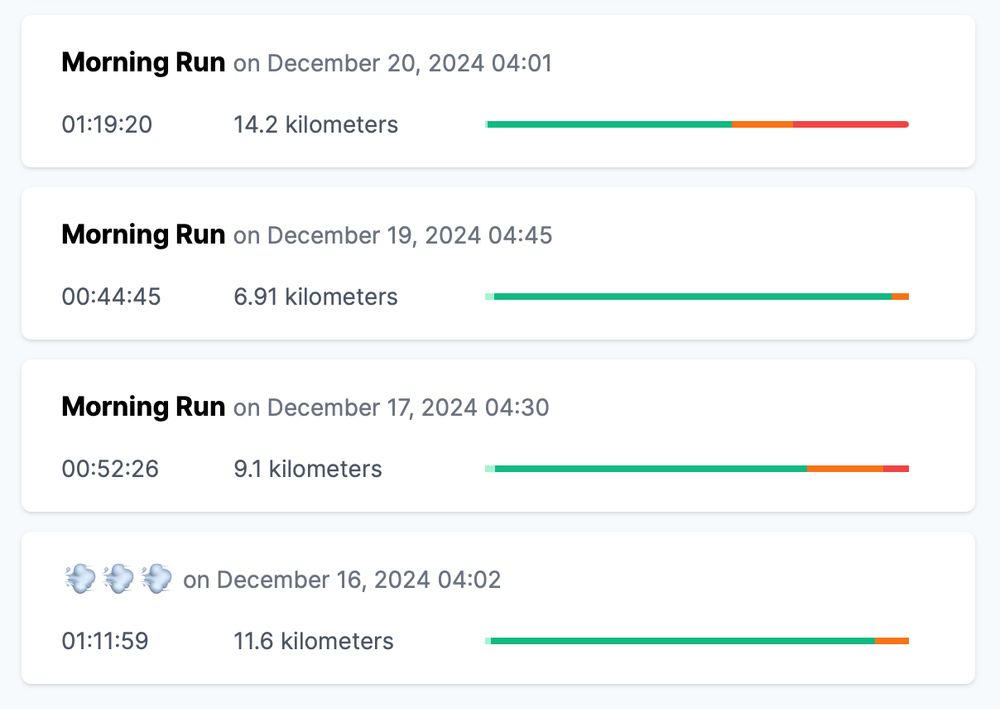Click the red zone segment of the top run bar

(850, 124)
